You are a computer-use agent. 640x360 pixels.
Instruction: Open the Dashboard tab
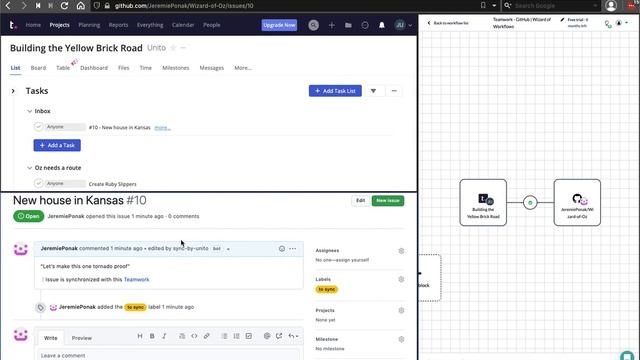(x=94, y=68)
